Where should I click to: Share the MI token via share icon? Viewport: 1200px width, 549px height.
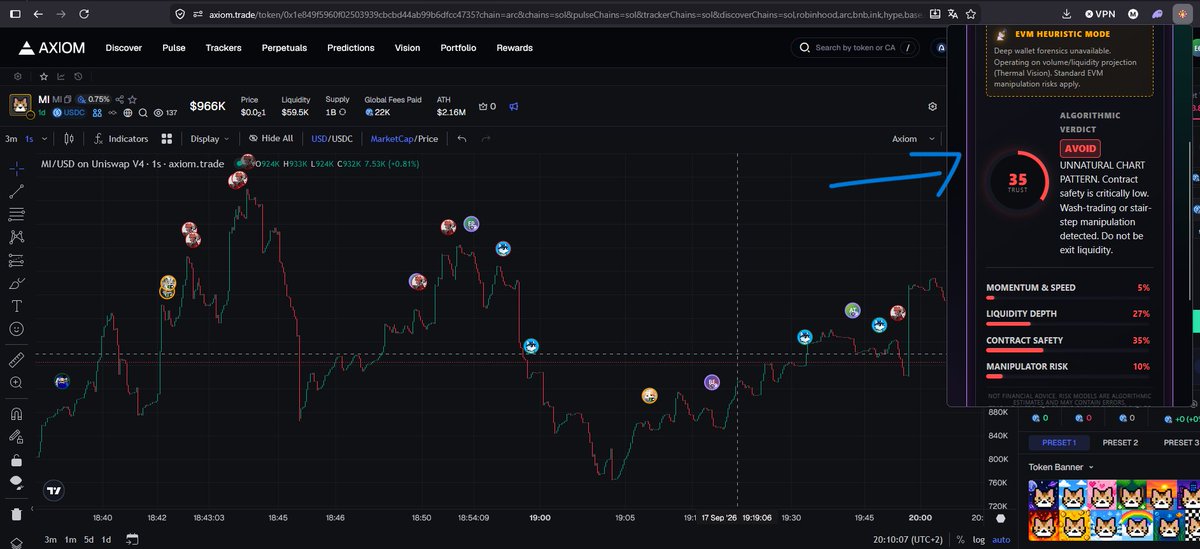pos(120,99)
